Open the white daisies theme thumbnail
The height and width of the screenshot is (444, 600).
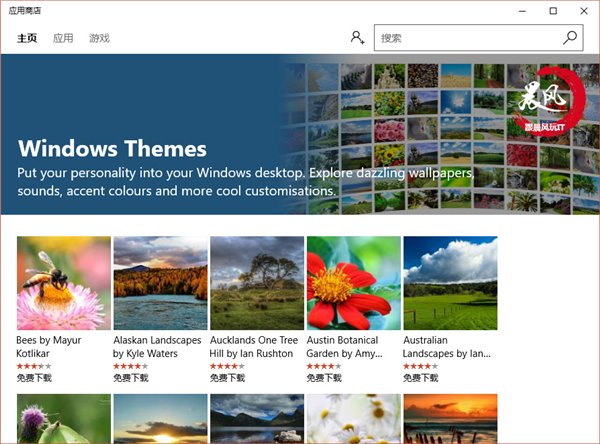(x=354, y=419)
